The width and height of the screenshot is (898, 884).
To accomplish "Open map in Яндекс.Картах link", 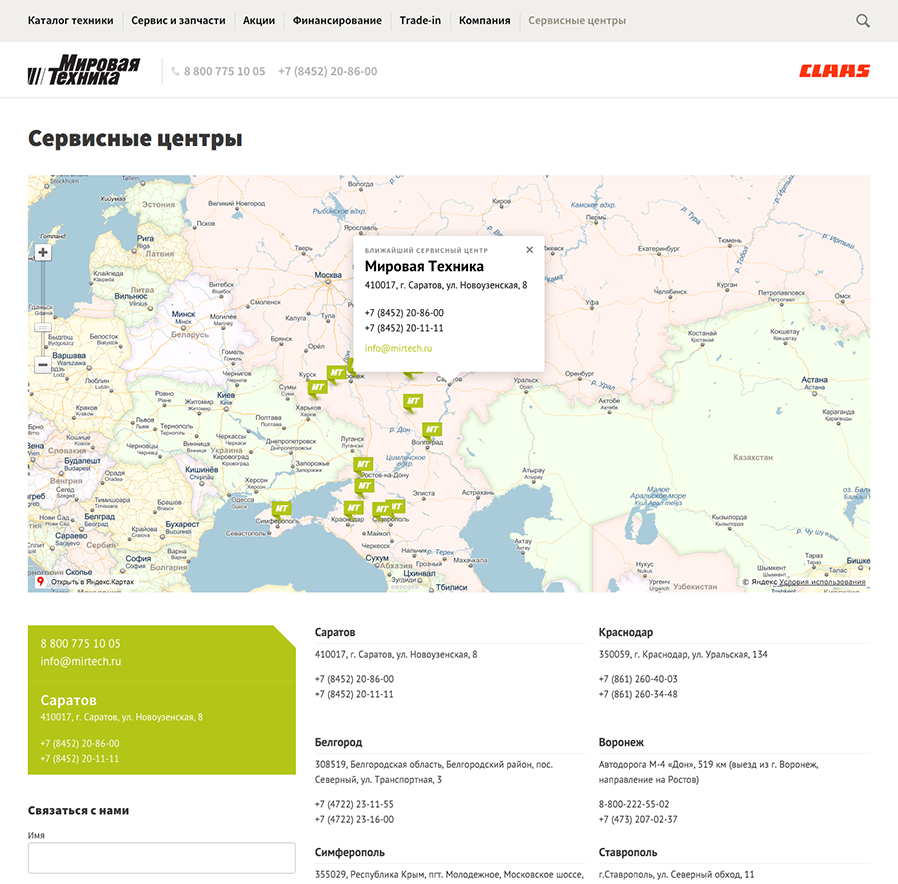I will pyautogui.click(x=90, y=582).
